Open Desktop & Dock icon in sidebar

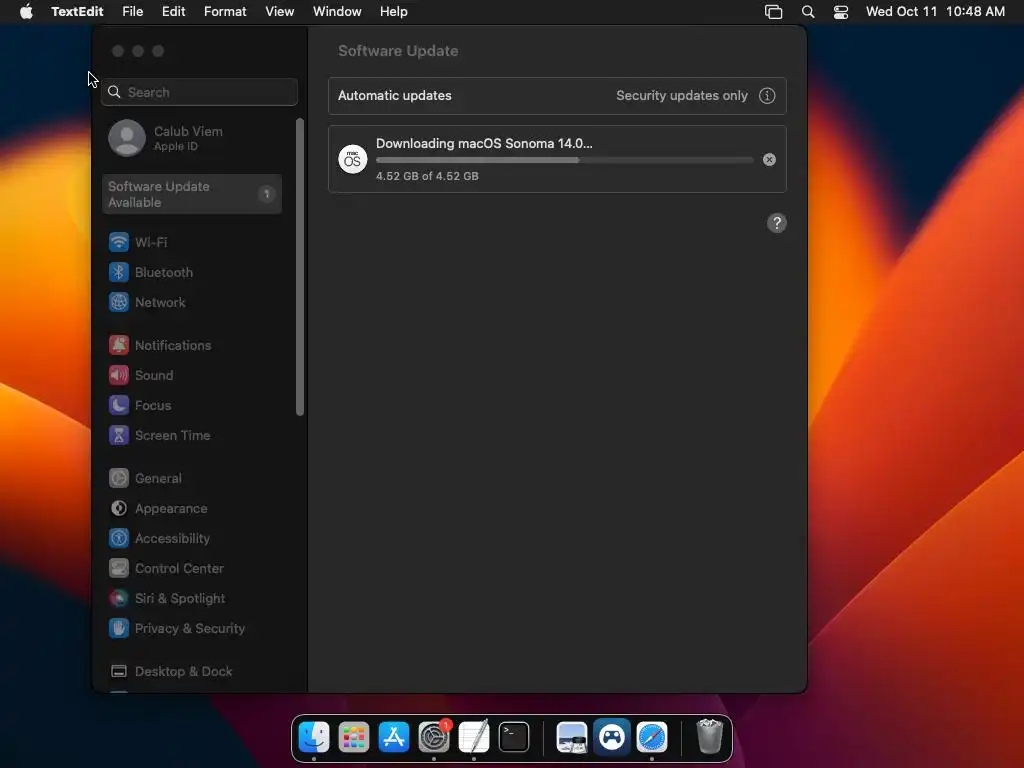[119, 672]
